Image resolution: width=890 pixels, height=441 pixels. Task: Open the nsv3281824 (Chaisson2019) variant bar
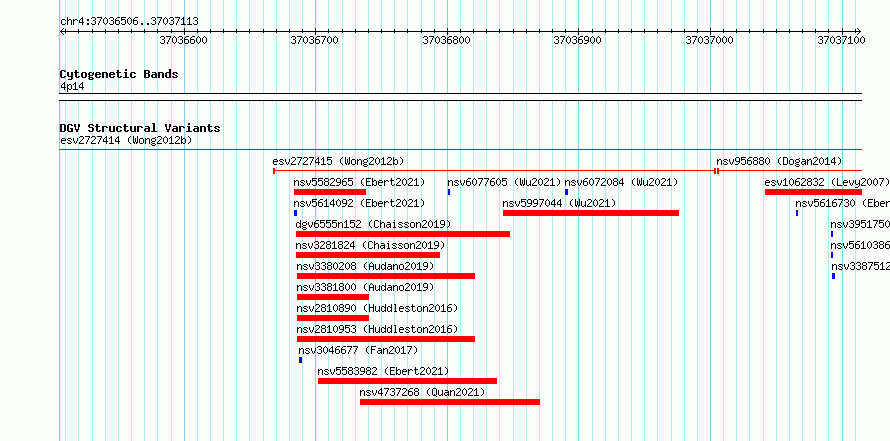(368, 255)
